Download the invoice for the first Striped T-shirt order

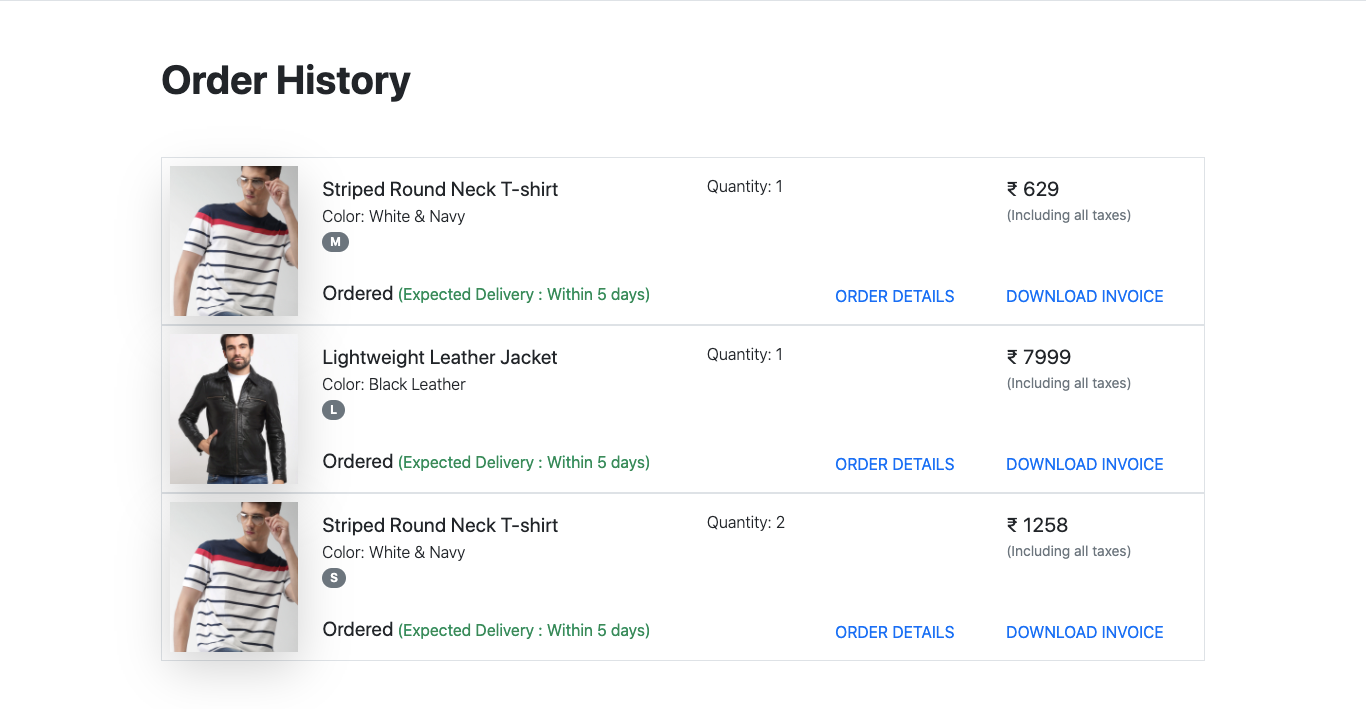coord(1084,296)
